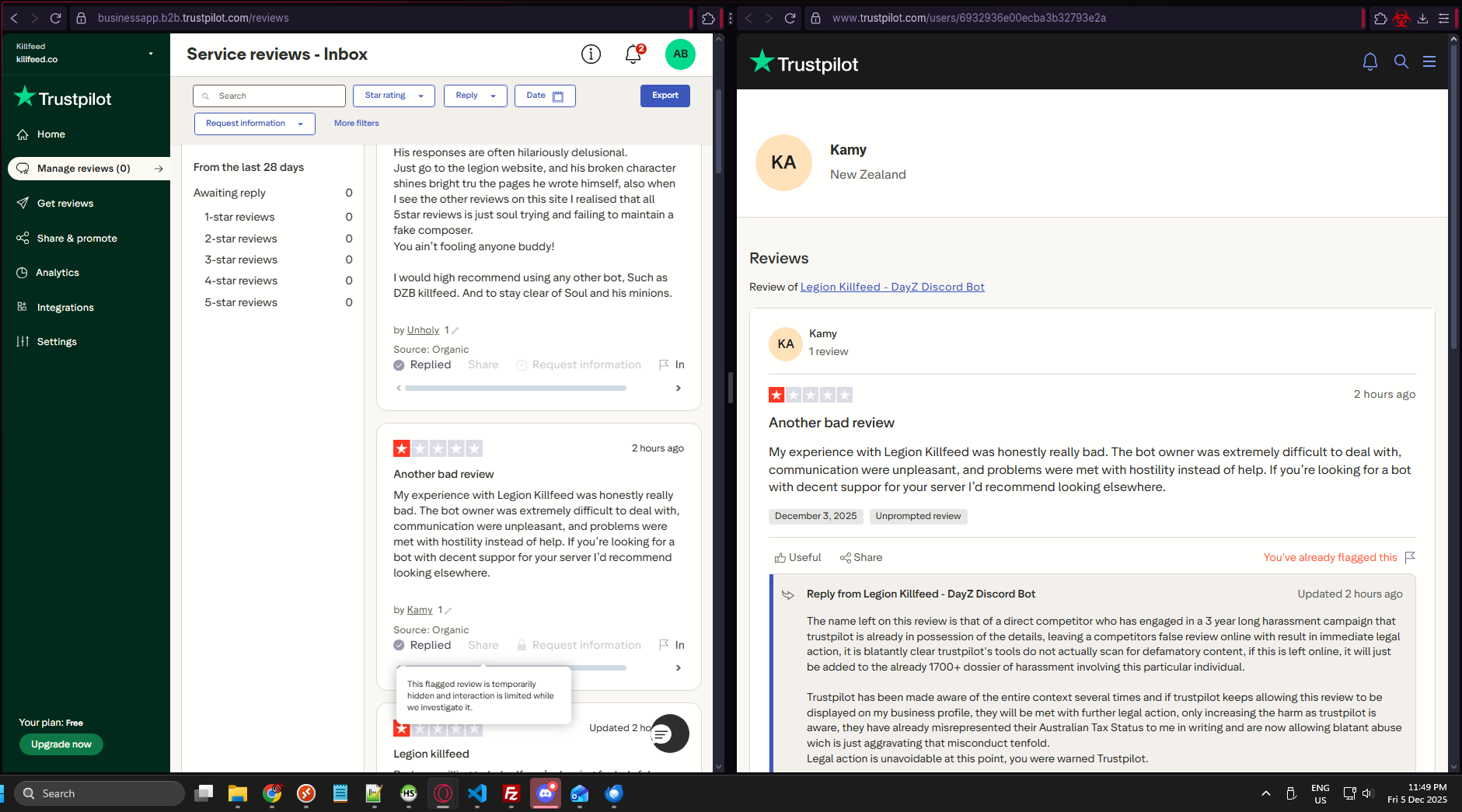Screen dimensions: 1462x812
Task: Open Get reviews in the sidebar
Action: [65, 204]
